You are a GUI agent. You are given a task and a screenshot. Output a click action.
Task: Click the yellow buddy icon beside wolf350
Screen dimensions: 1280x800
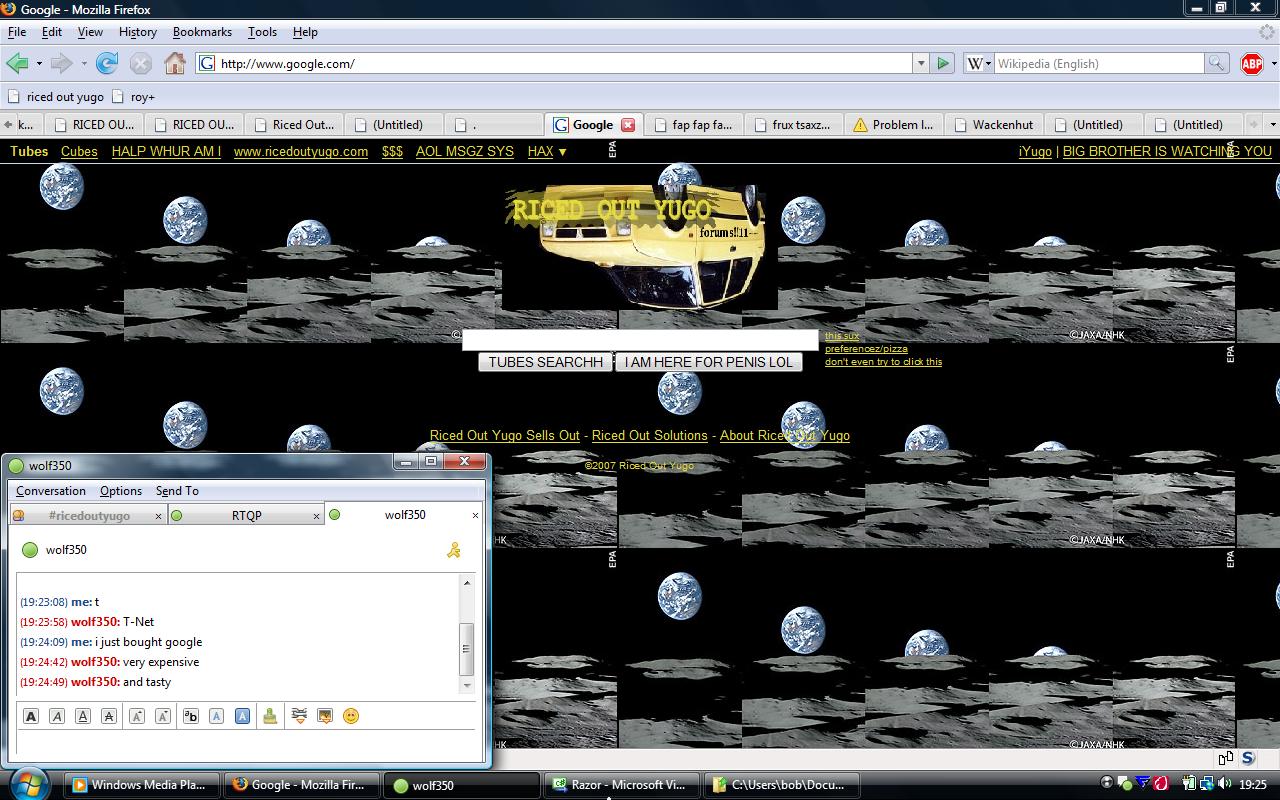click(454, 550)
